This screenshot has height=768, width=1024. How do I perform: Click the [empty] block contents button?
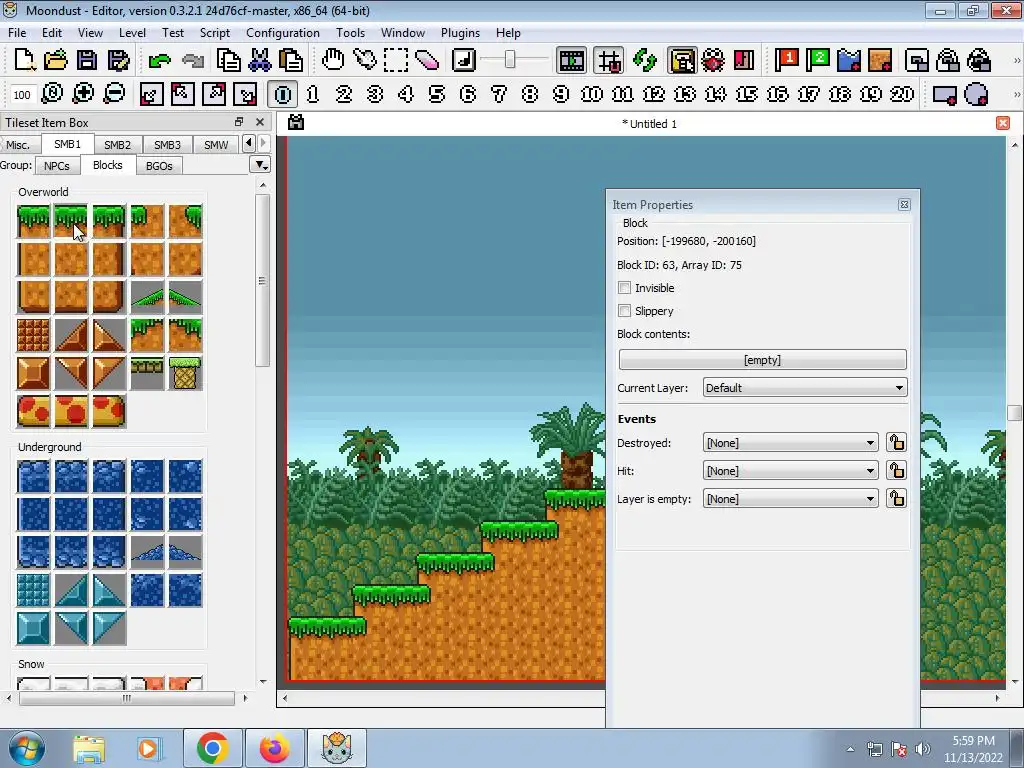pos(762,360)
